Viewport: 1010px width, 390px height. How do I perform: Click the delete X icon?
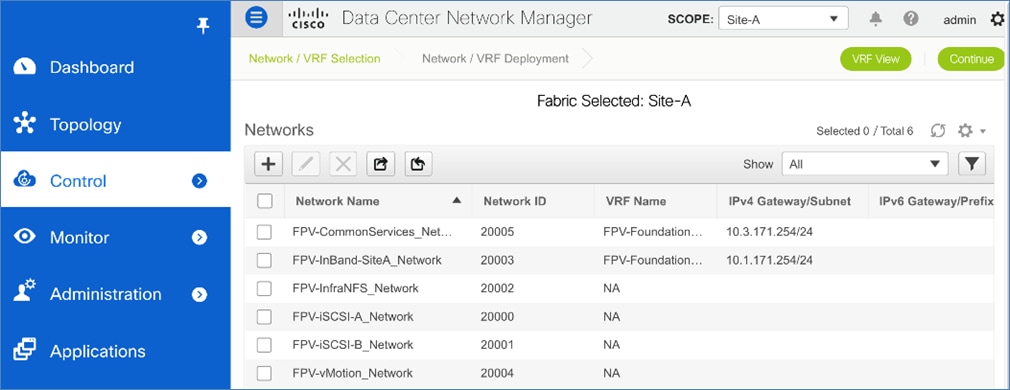point(343,164)
